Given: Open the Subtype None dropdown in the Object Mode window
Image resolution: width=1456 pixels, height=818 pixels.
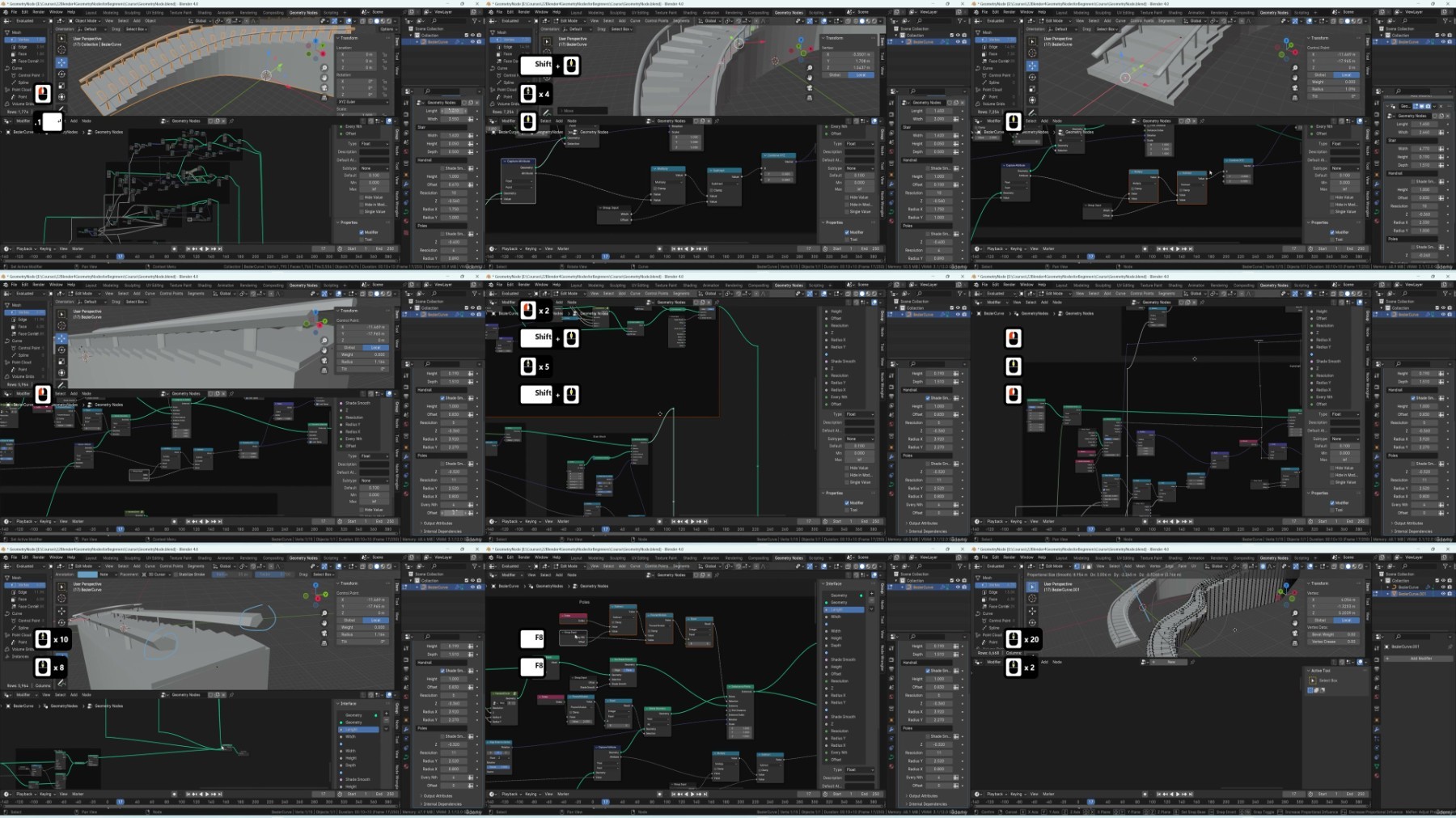Looking at the screenshot, I should 374,168.
